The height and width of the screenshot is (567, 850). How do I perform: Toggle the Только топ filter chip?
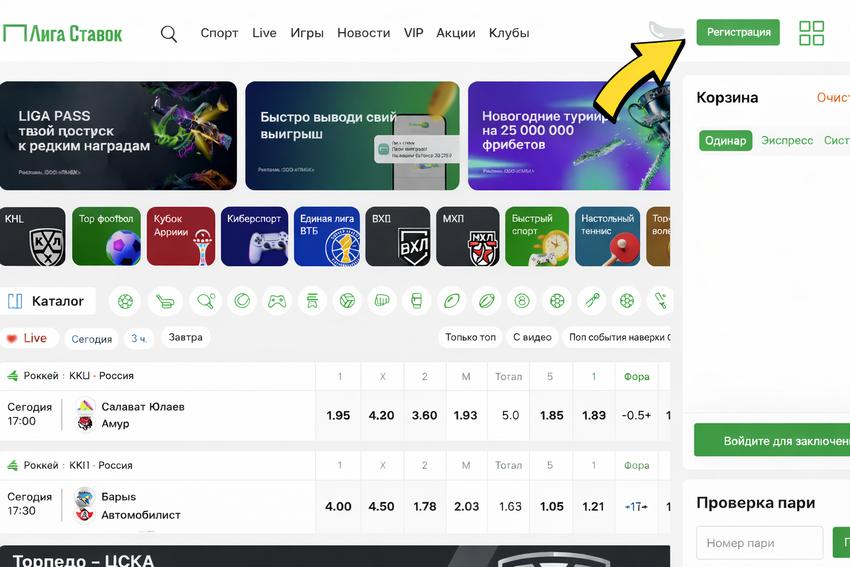[471, 337]
